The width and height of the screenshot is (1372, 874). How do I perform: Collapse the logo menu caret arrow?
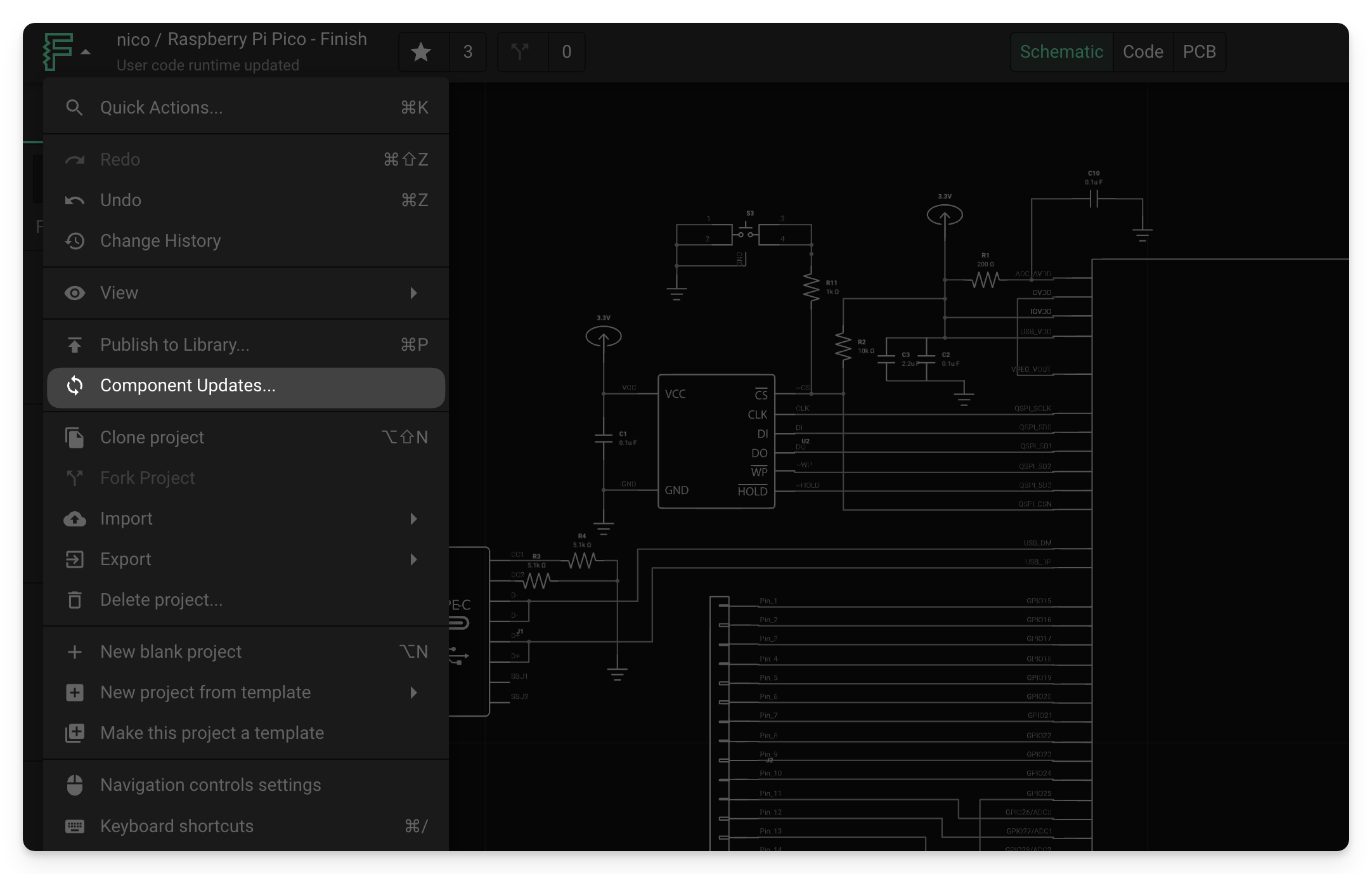pyautogui.click(x=86, y=52)
